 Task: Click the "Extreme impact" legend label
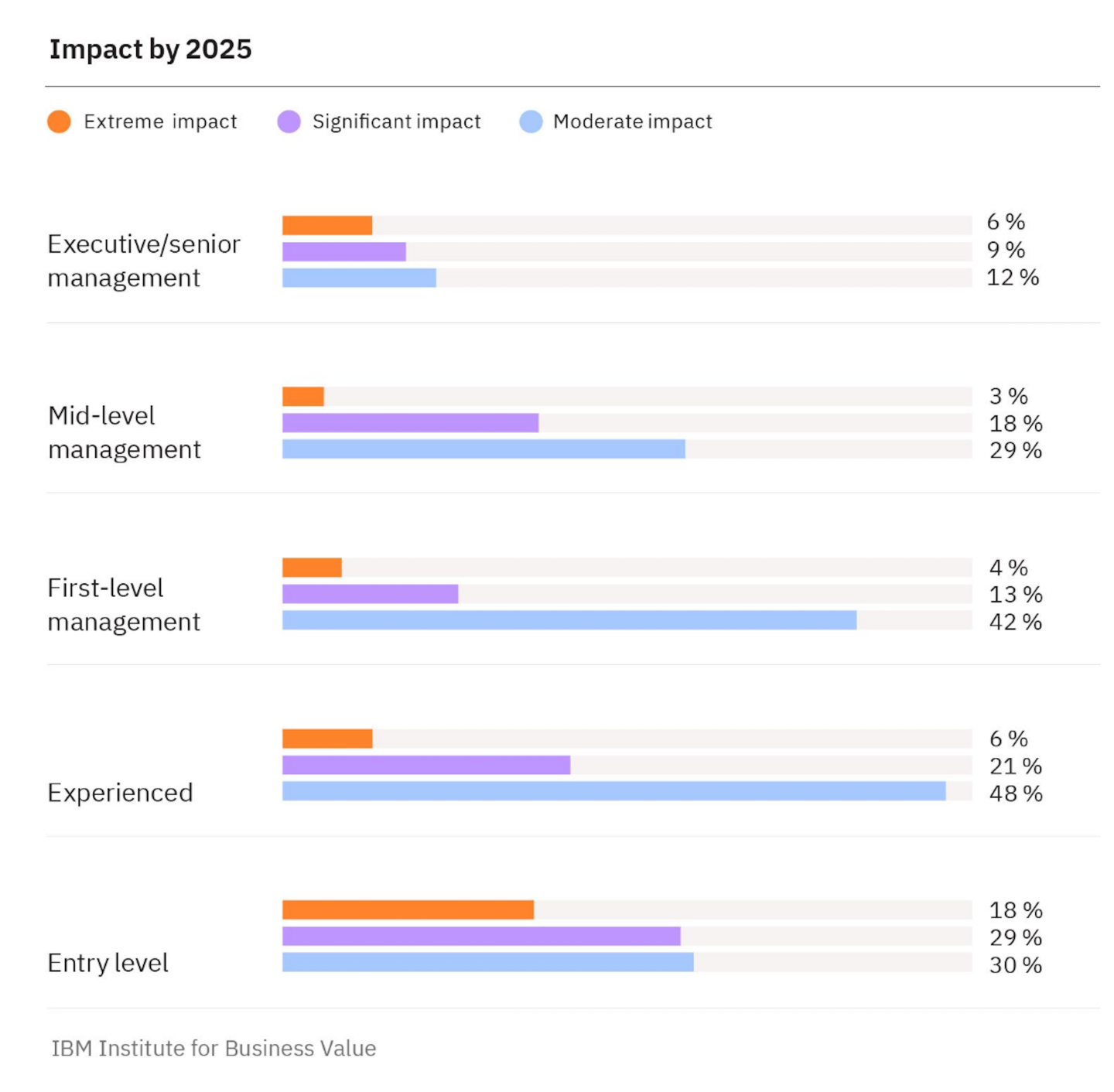click(x=160, y=121)
